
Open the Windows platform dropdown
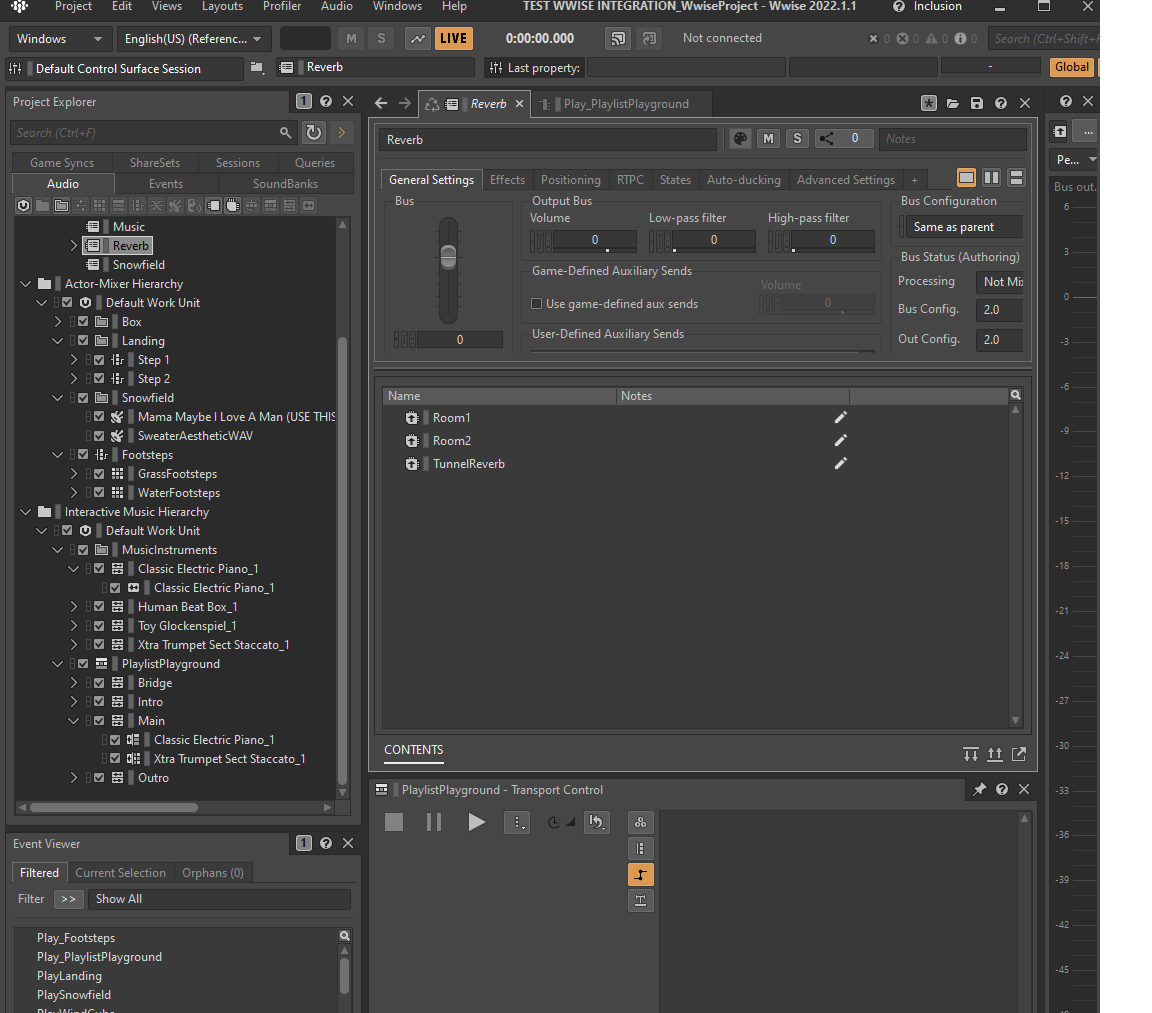pos(60,39)
